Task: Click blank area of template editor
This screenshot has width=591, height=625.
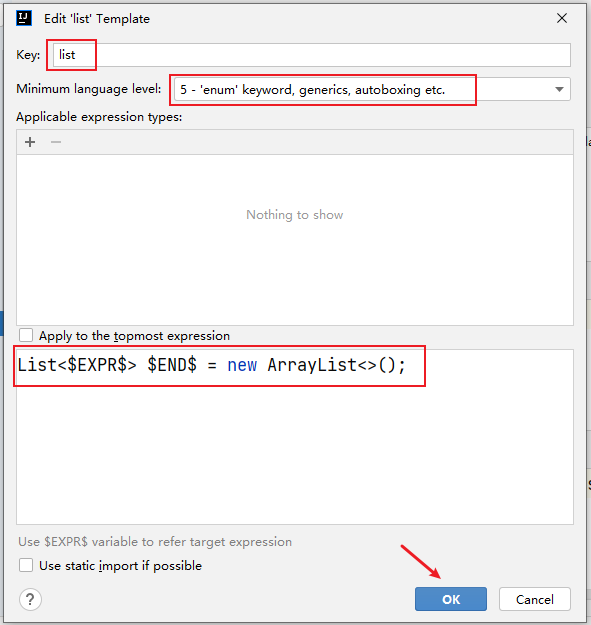Action: [295, 454]
